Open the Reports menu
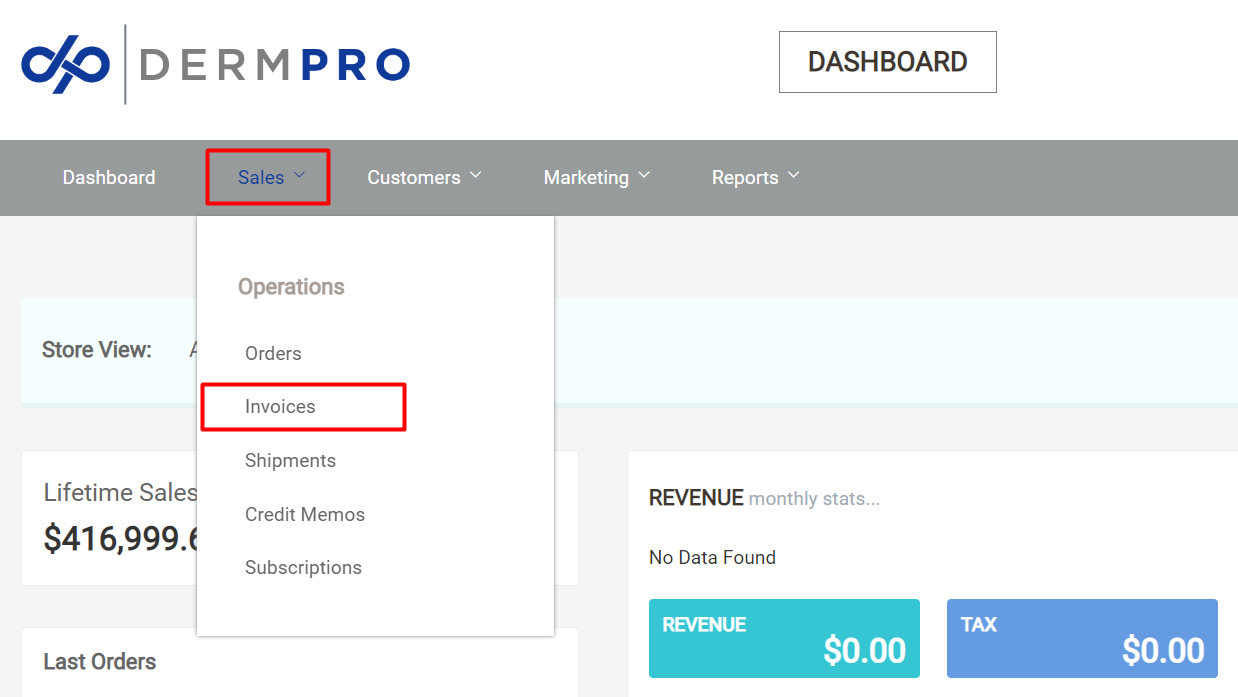 point(745,177)
